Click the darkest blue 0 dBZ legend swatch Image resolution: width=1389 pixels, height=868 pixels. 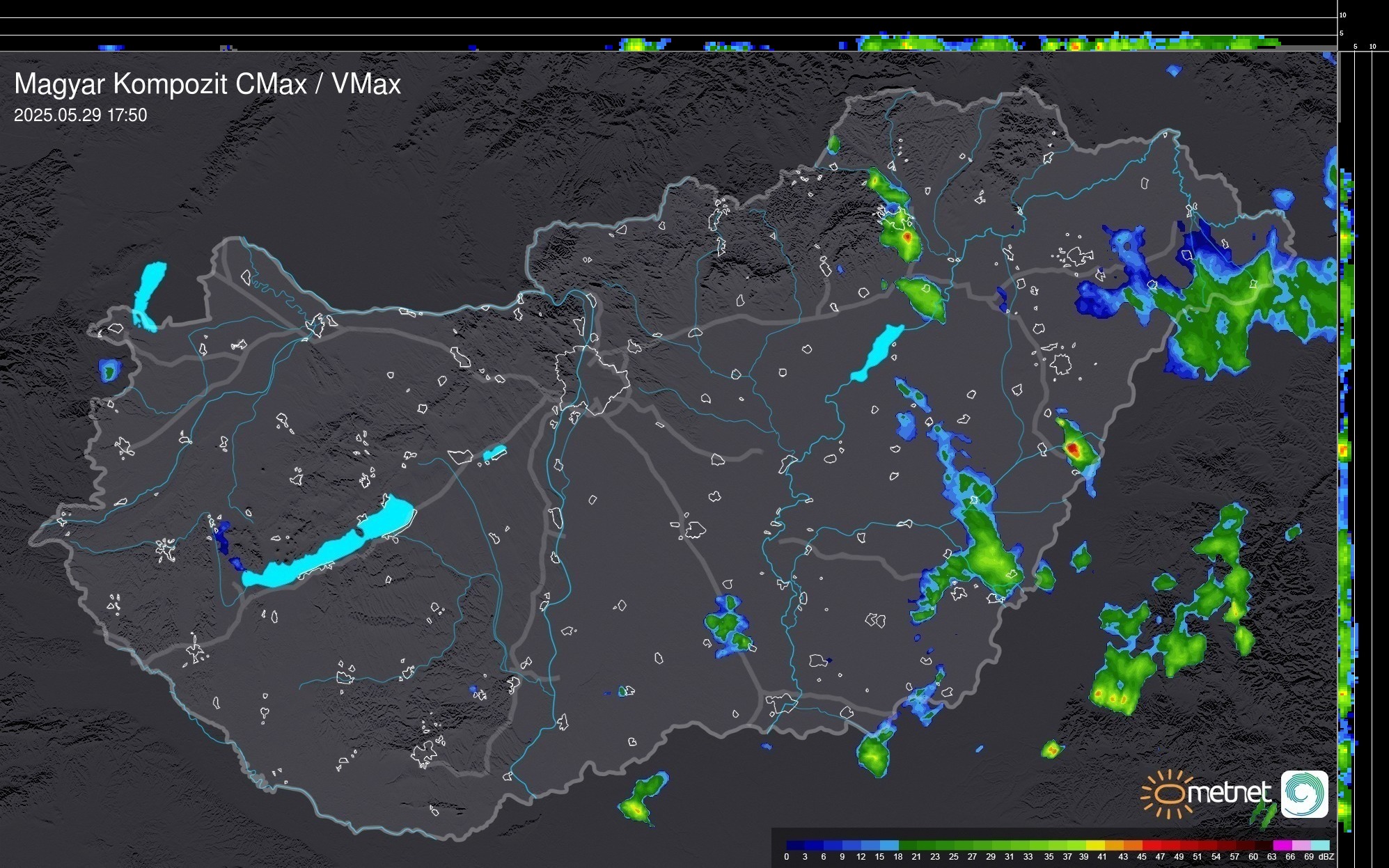795,845
